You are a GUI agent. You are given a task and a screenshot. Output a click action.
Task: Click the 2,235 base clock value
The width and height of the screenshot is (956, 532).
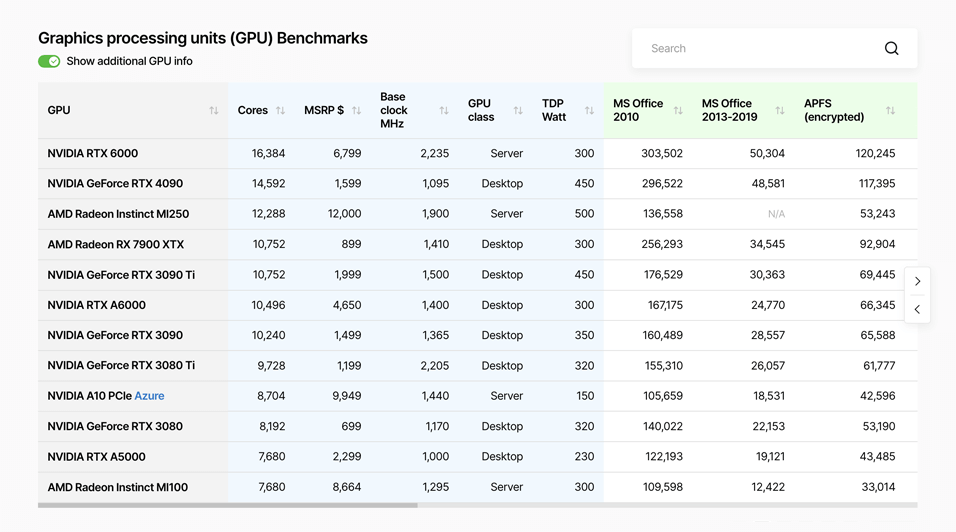(x=434, y=154)
